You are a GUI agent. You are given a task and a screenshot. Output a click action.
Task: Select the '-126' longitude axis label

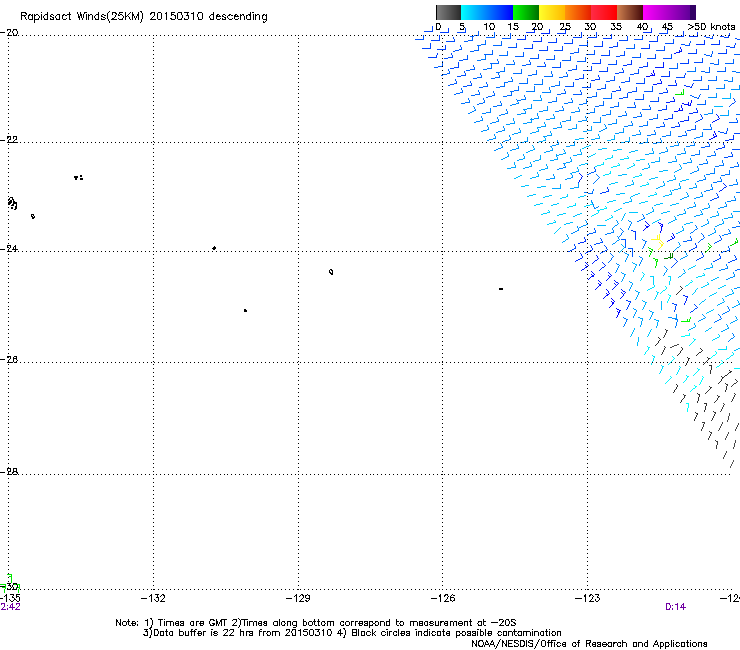tap(443, 599)
